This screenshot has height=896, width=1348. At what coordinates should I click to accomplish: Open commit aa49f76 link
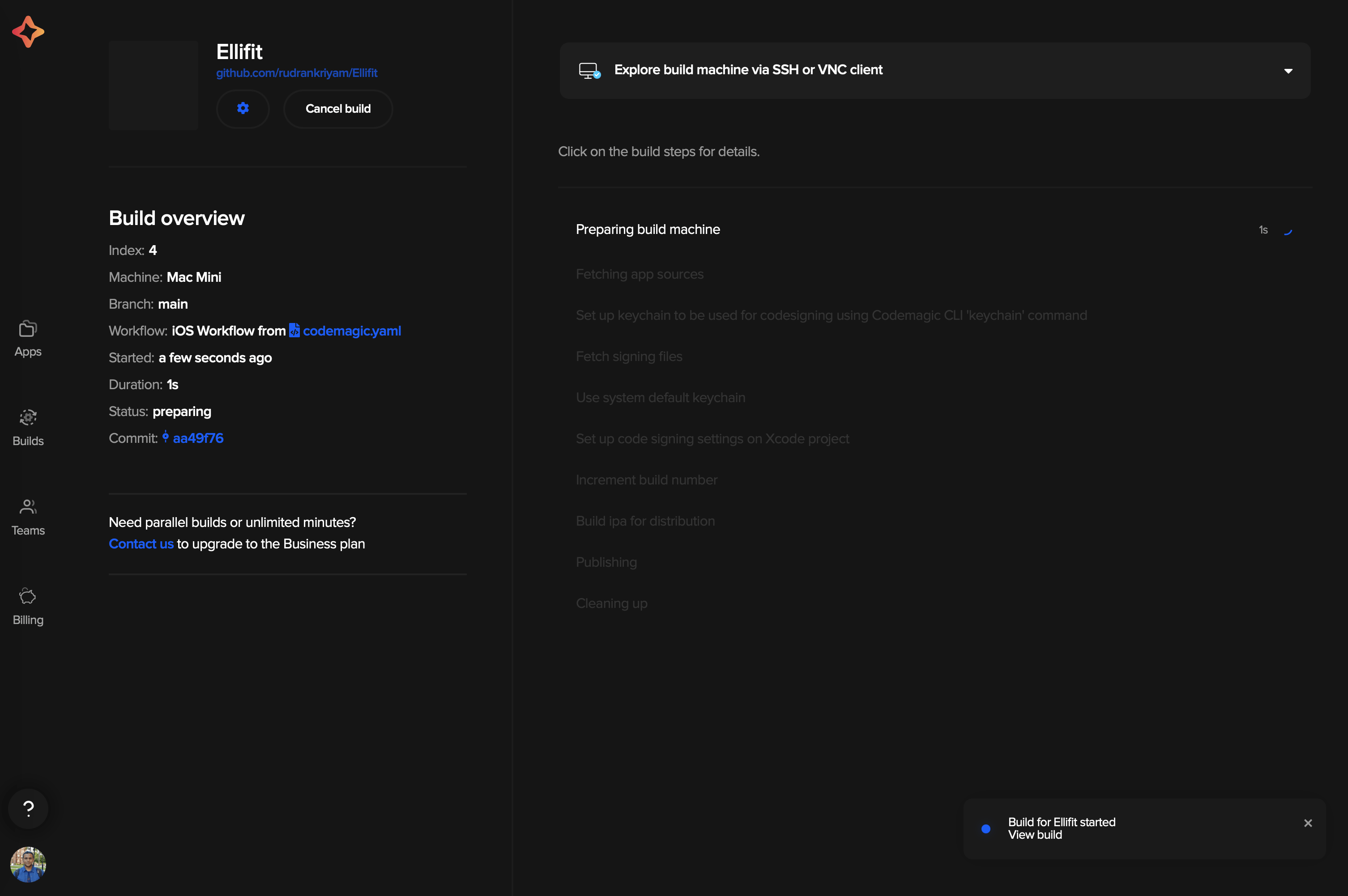[x=198, y=438]
